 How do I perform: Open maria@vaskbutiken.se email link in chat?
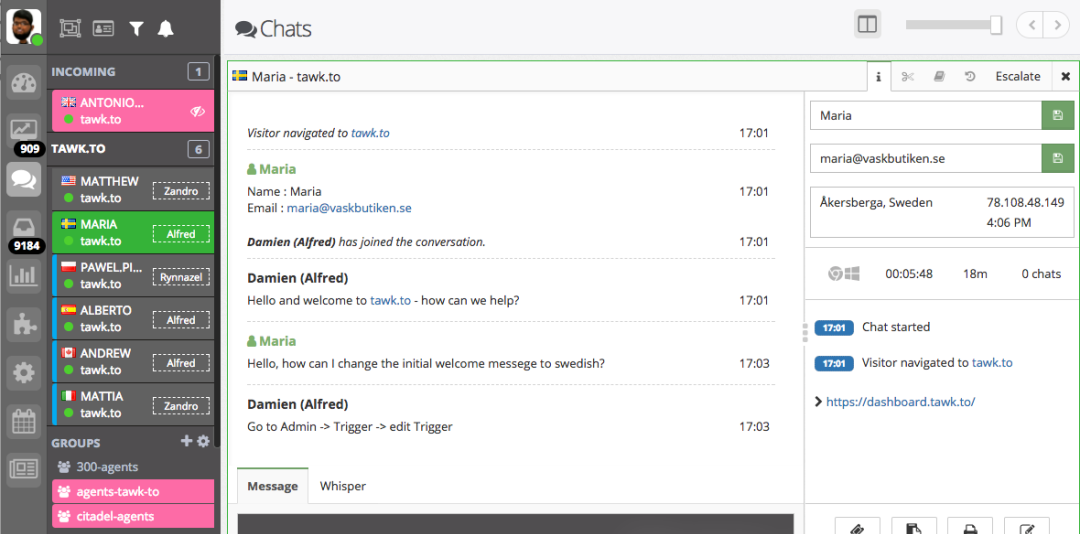pos(349,207)
